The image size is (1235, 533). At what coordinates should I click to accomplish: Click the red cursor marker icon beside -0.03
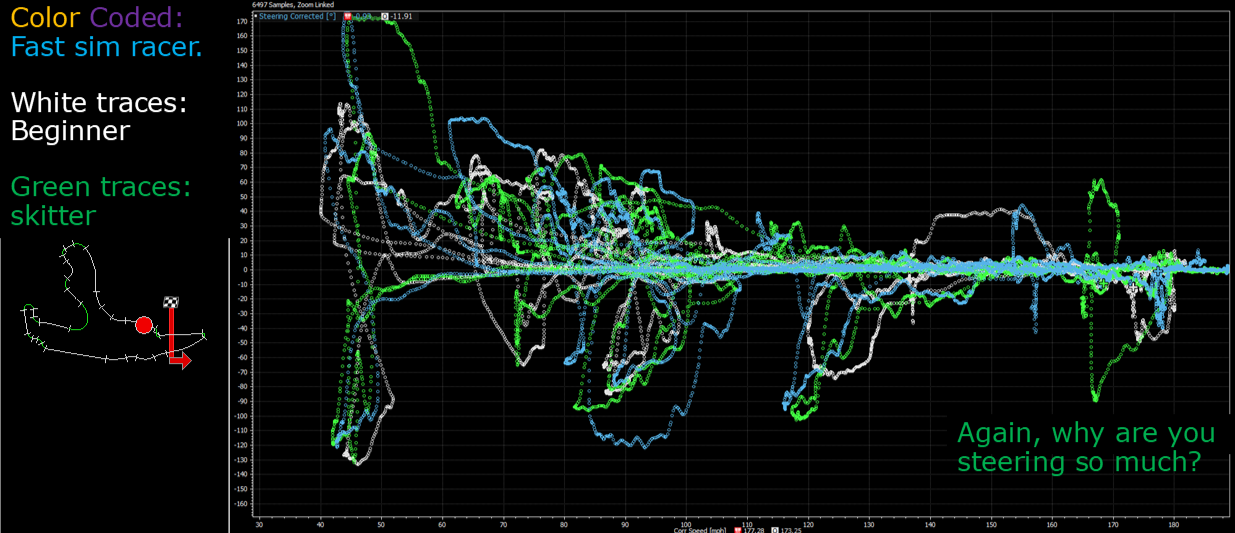347,16
